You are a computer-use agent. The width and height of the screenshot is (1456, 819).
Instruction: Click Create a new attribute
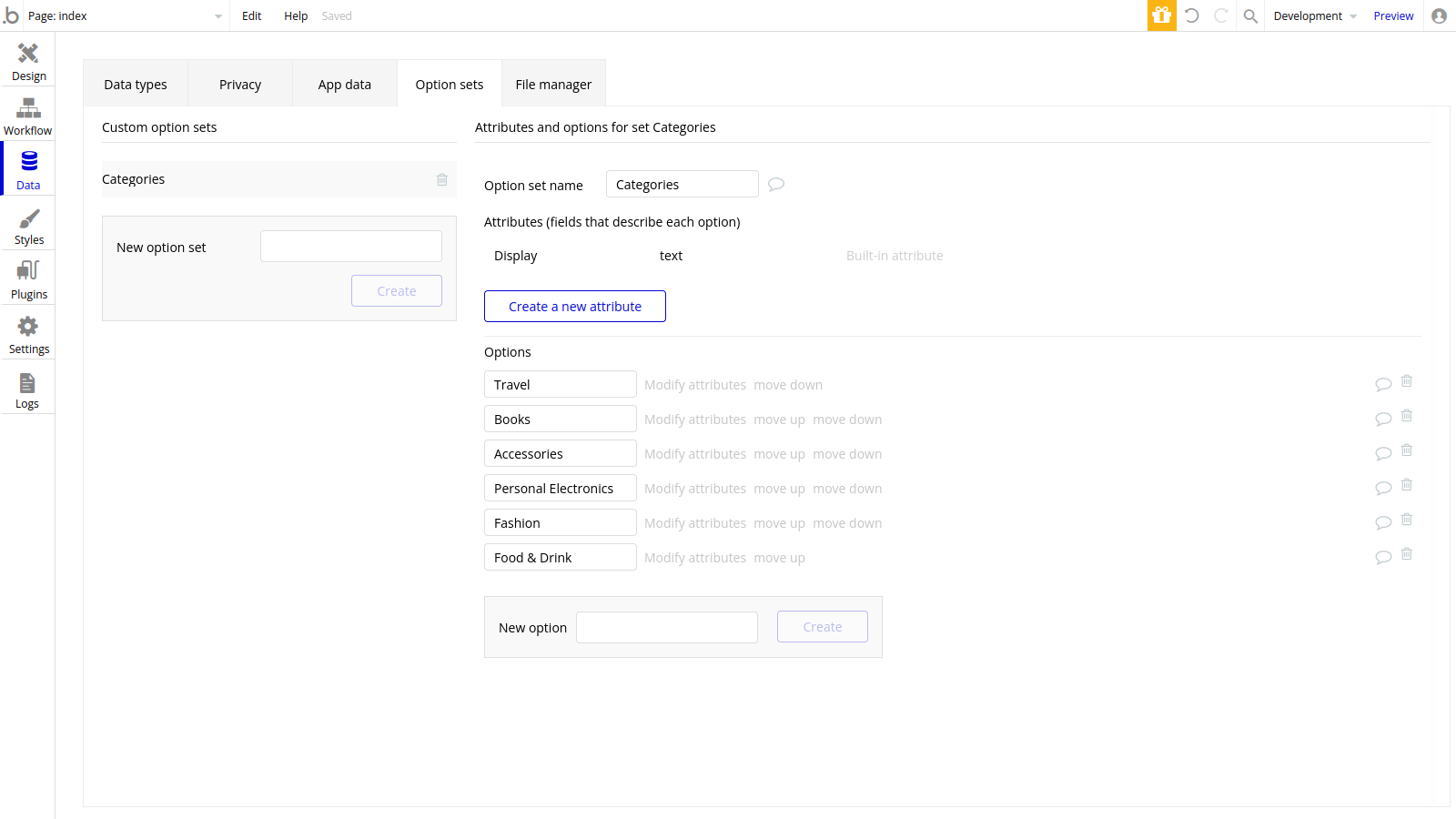(574, 306)
